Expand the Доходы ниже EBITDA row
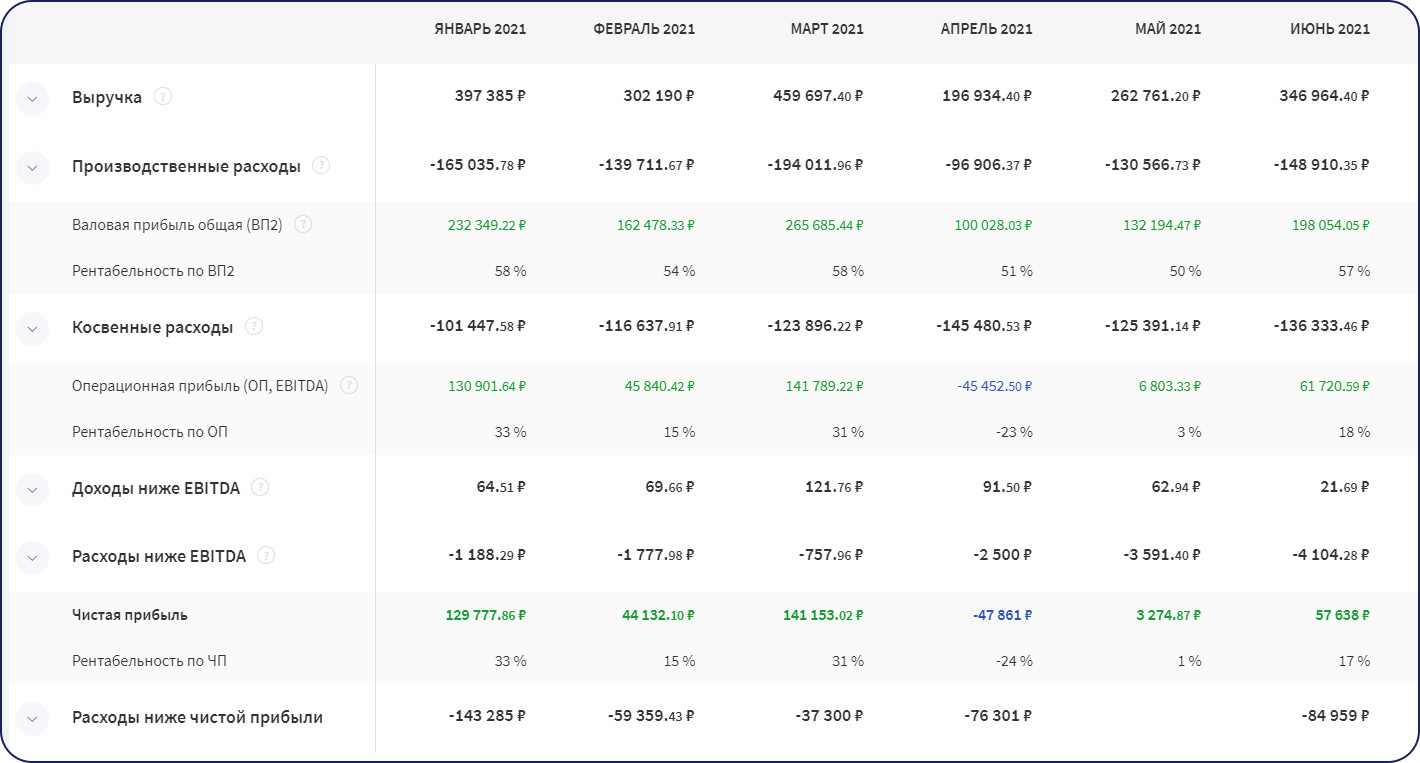This screenshot has height=763, width=1420. pyautogui.click(x=32, y=489)
